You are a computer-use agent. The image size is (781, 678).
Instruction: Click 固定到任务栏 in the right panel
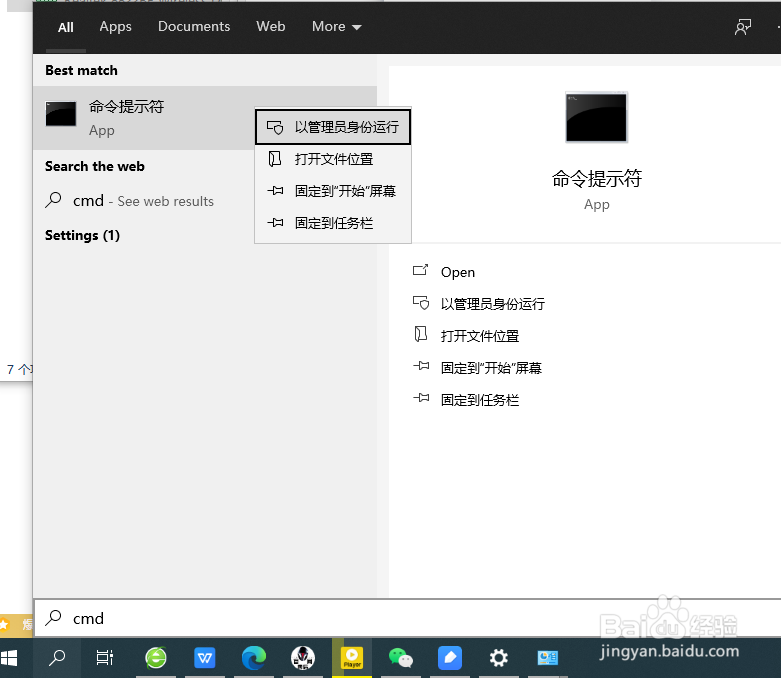[x=480, y=400]
